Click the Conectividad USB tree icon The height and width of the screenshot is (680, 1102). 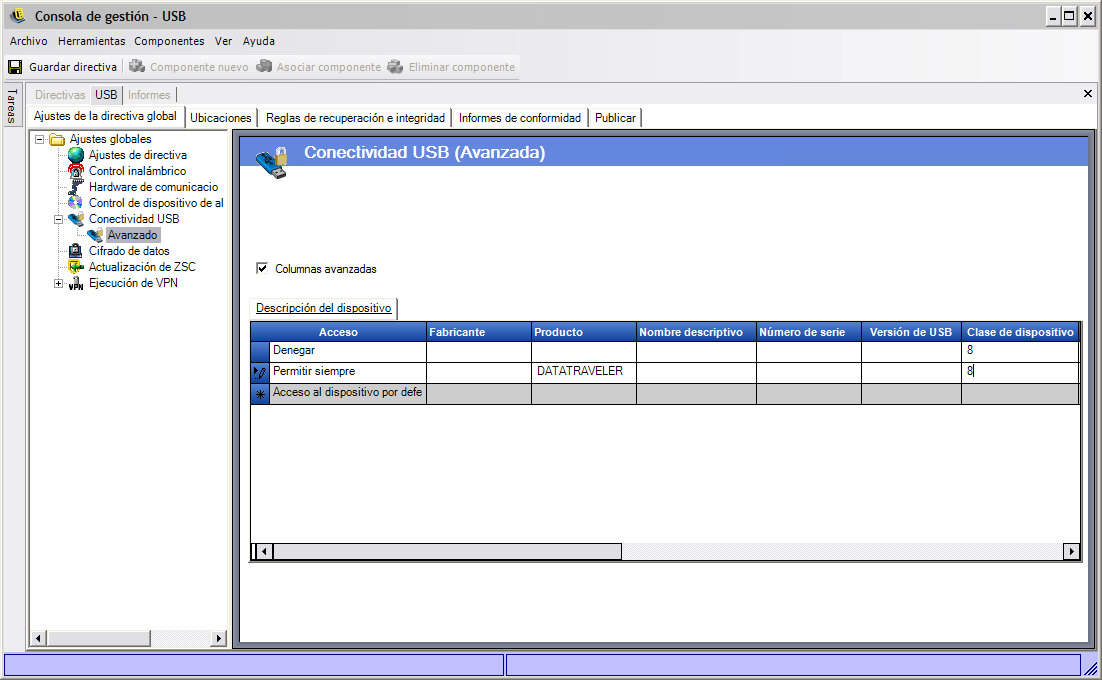(x=76, y=218)
